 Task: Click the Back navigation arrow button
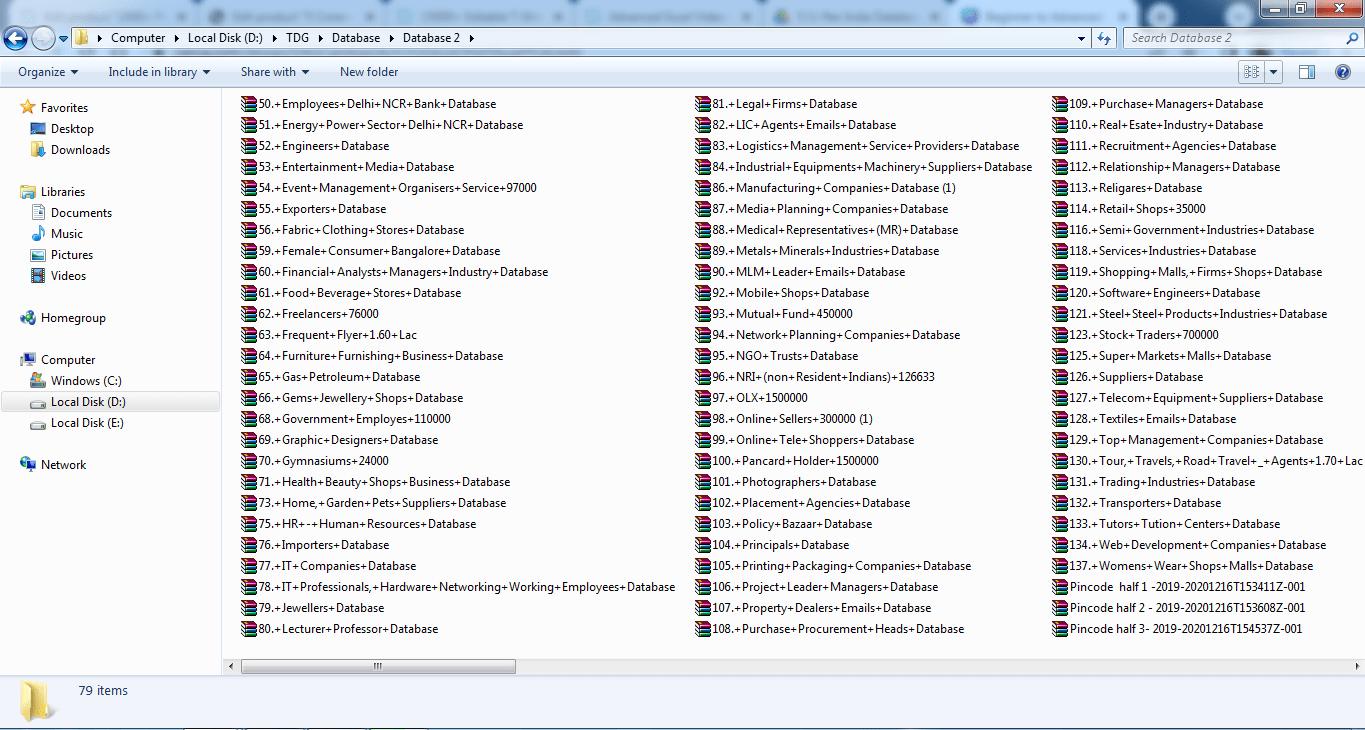point(16,38)
